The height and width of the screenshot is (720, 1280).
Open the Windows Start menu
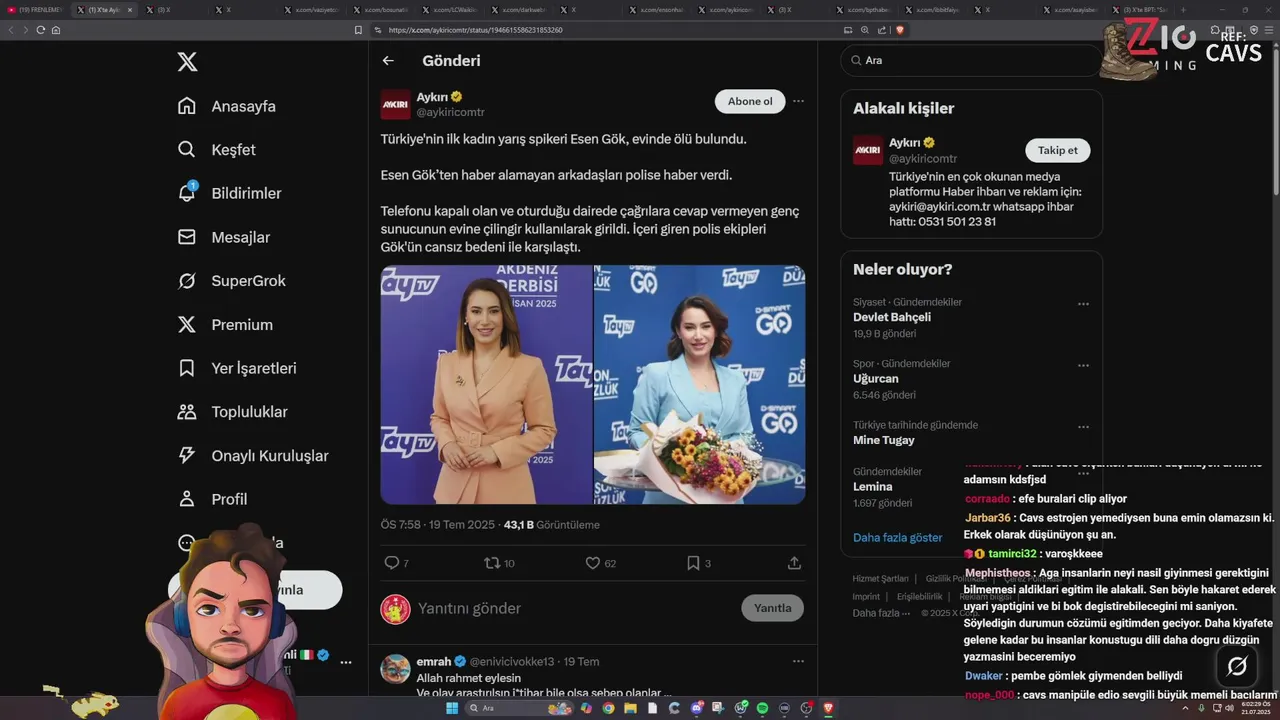(451, 708)
